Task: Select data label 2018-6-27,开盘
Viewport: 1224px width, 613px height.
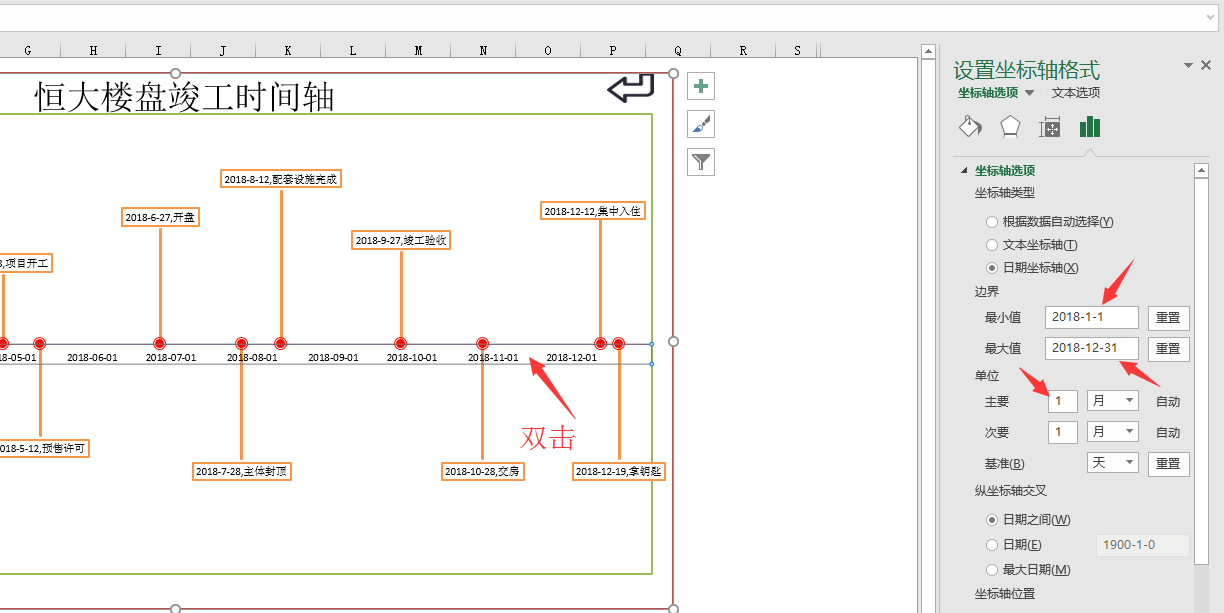Action: 160,217
